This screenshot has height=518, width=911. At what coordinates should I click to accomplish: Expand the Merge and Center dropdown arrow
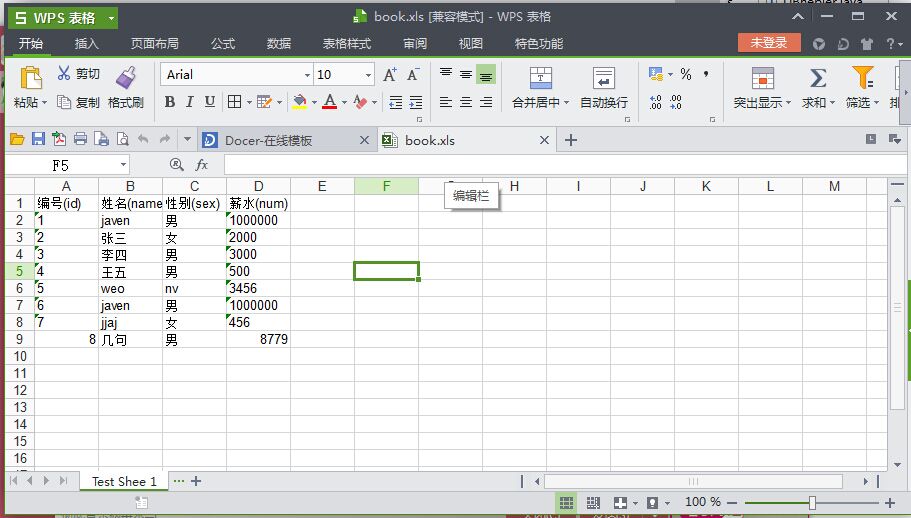click(x=566, y=103)
